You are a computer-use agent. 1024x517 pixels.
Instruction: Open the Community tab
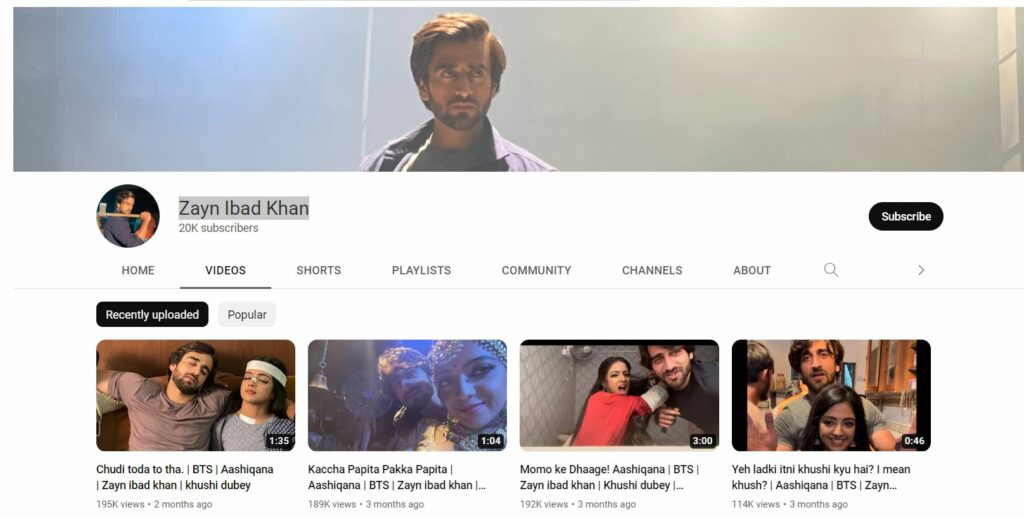click(x=536, y=270)
